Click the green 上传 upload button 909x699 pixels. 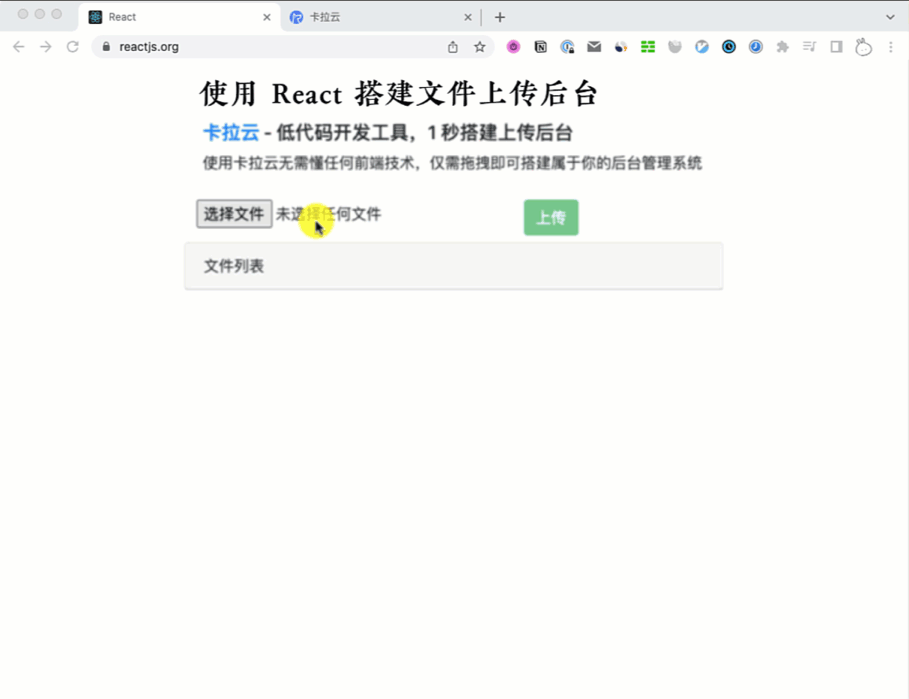point(551,217)
